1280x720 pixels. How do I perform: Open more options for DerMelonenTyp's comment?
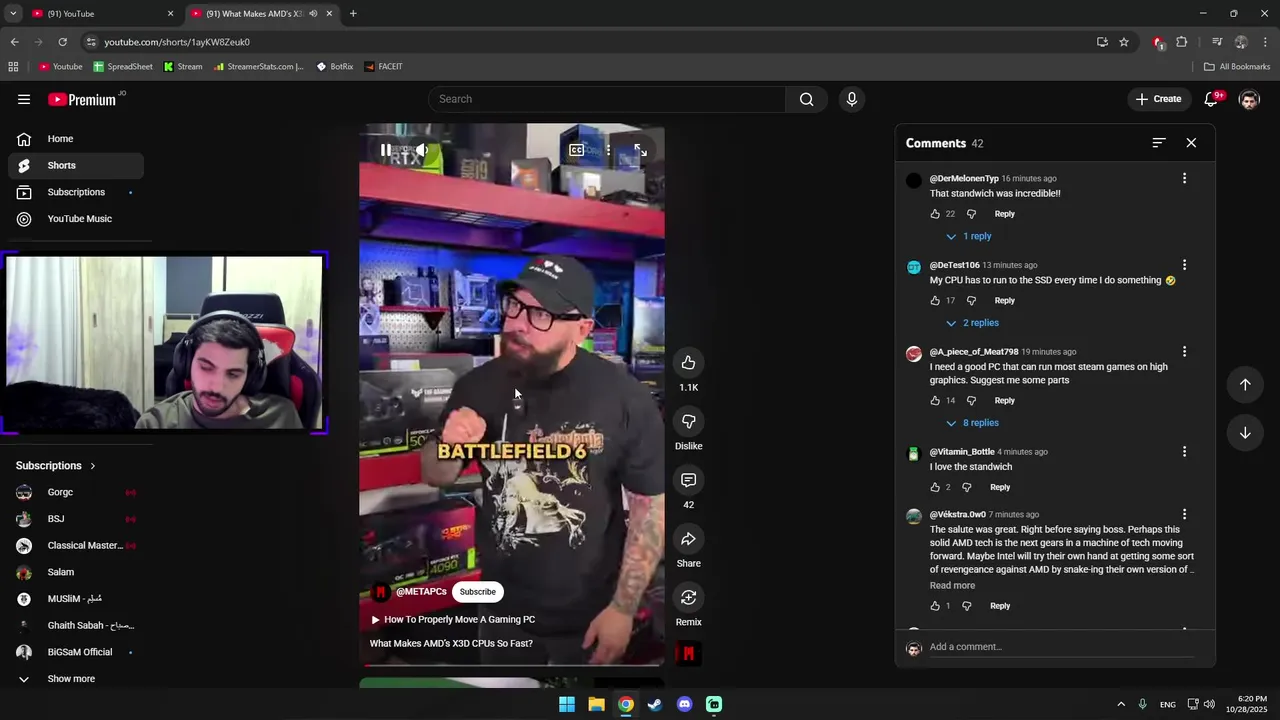[x=1184, y=178]
